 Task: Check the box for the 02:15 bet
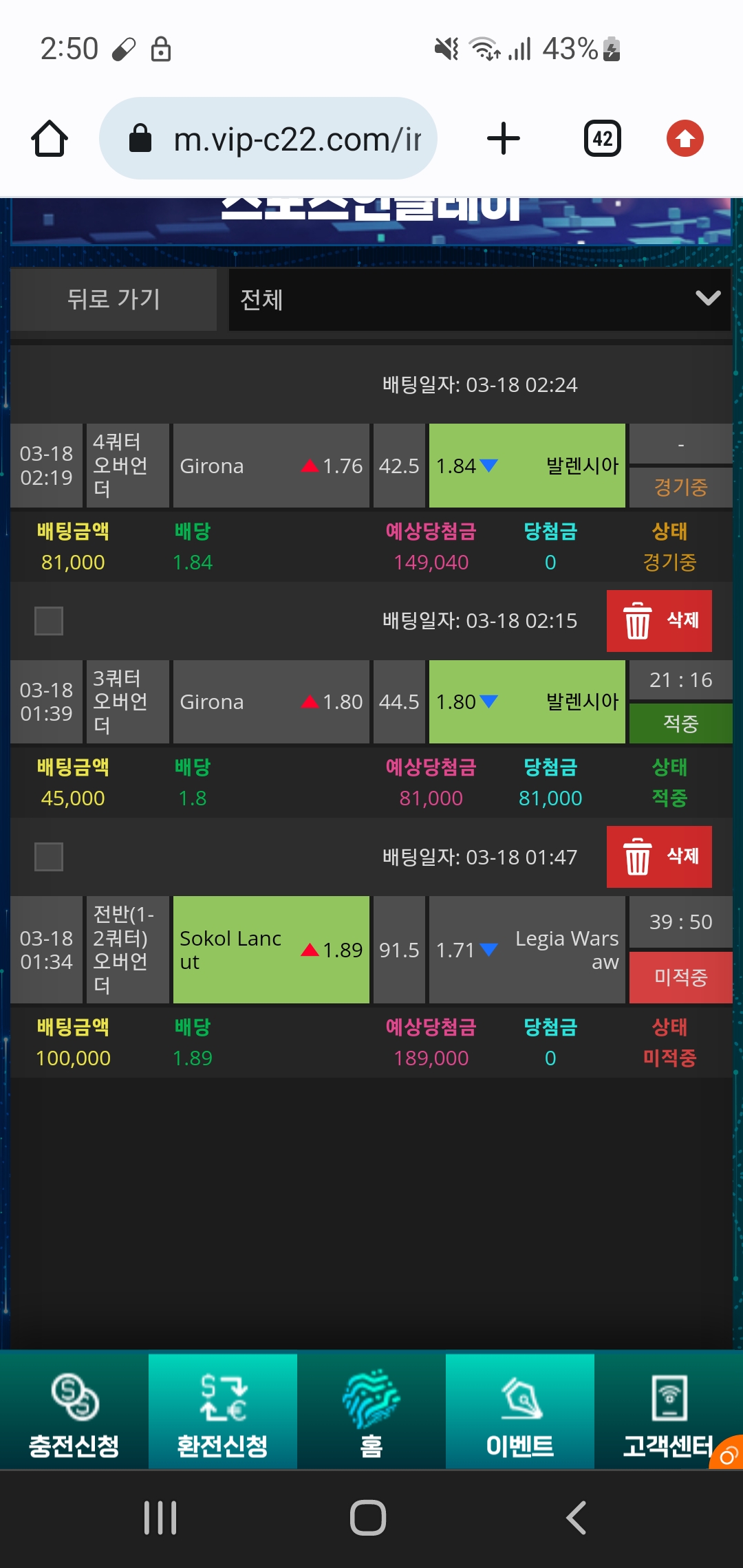pyautogui.click(x=49, y=621)
